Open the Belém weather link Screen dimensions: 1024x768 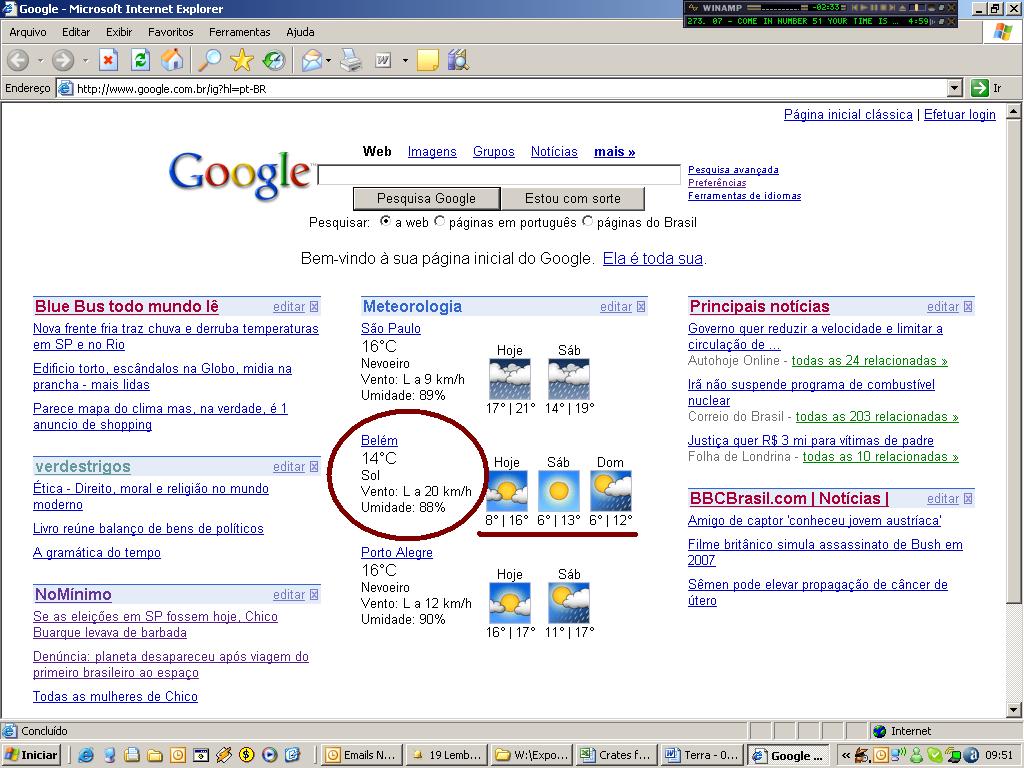coord(379,441)
